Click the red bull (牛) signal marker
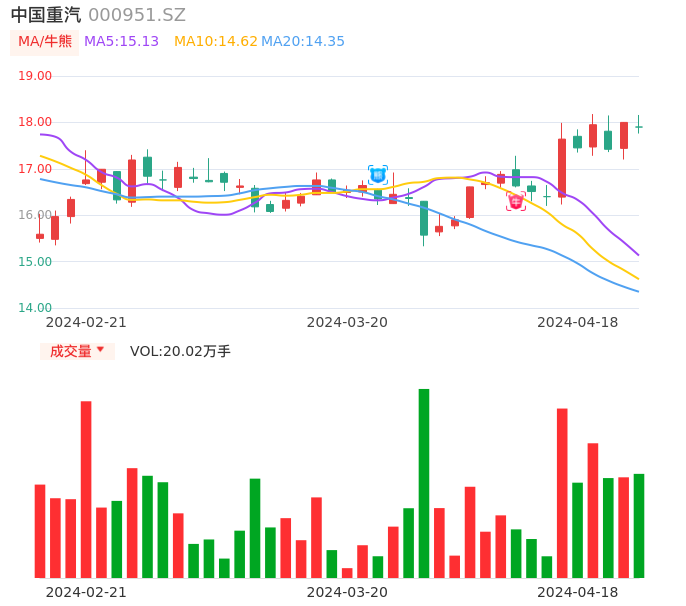This screenshot has height=606, width=686. coord(516,201)
